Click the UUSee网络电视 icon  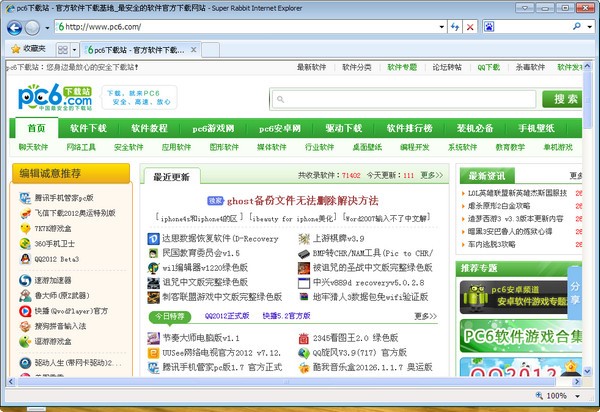[153, 353]
